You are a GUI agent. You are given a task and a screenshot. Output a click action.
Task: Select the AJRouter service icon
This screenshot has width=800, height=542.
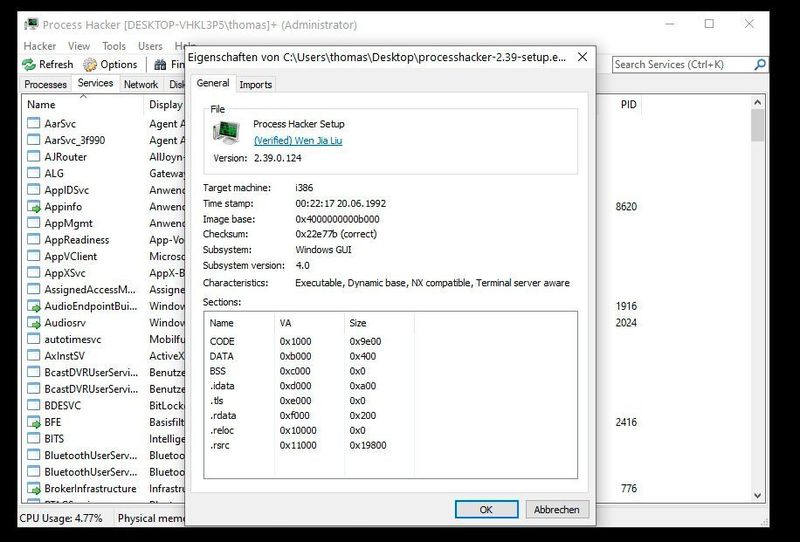pos(34,156)
